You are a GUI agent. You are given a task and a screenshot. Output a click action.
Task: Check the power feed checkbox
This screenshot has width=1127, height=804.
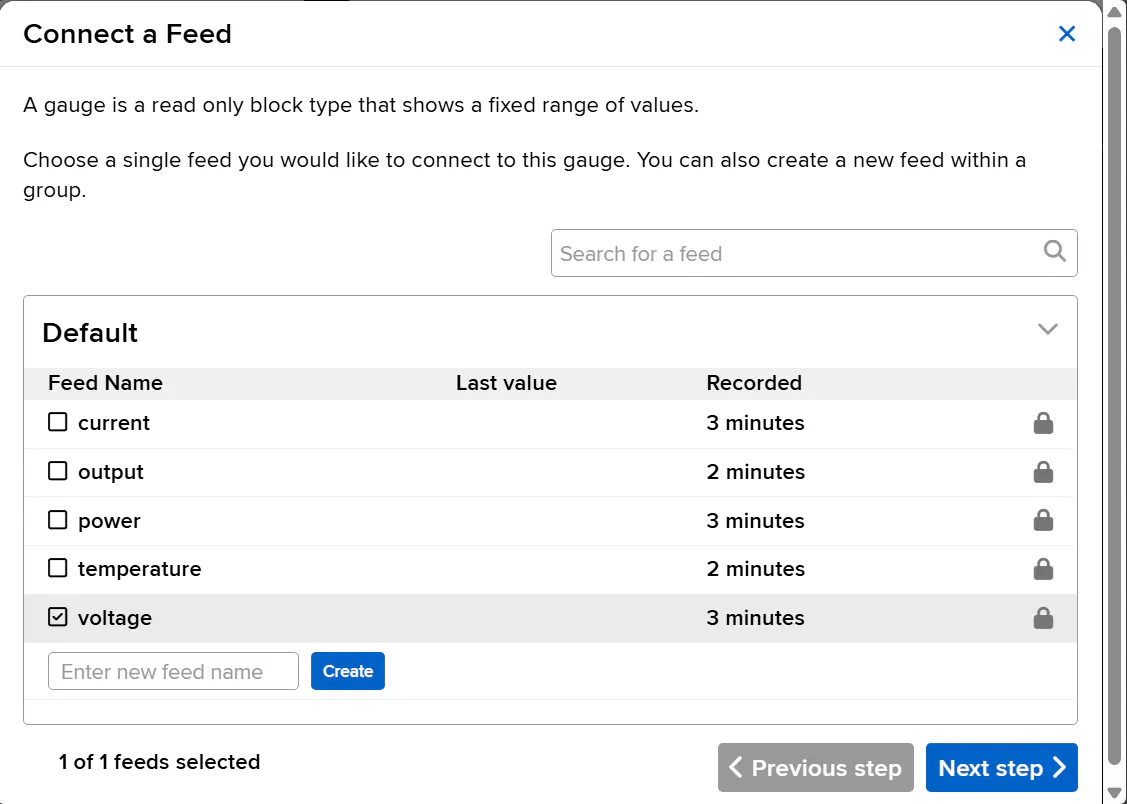58,519
